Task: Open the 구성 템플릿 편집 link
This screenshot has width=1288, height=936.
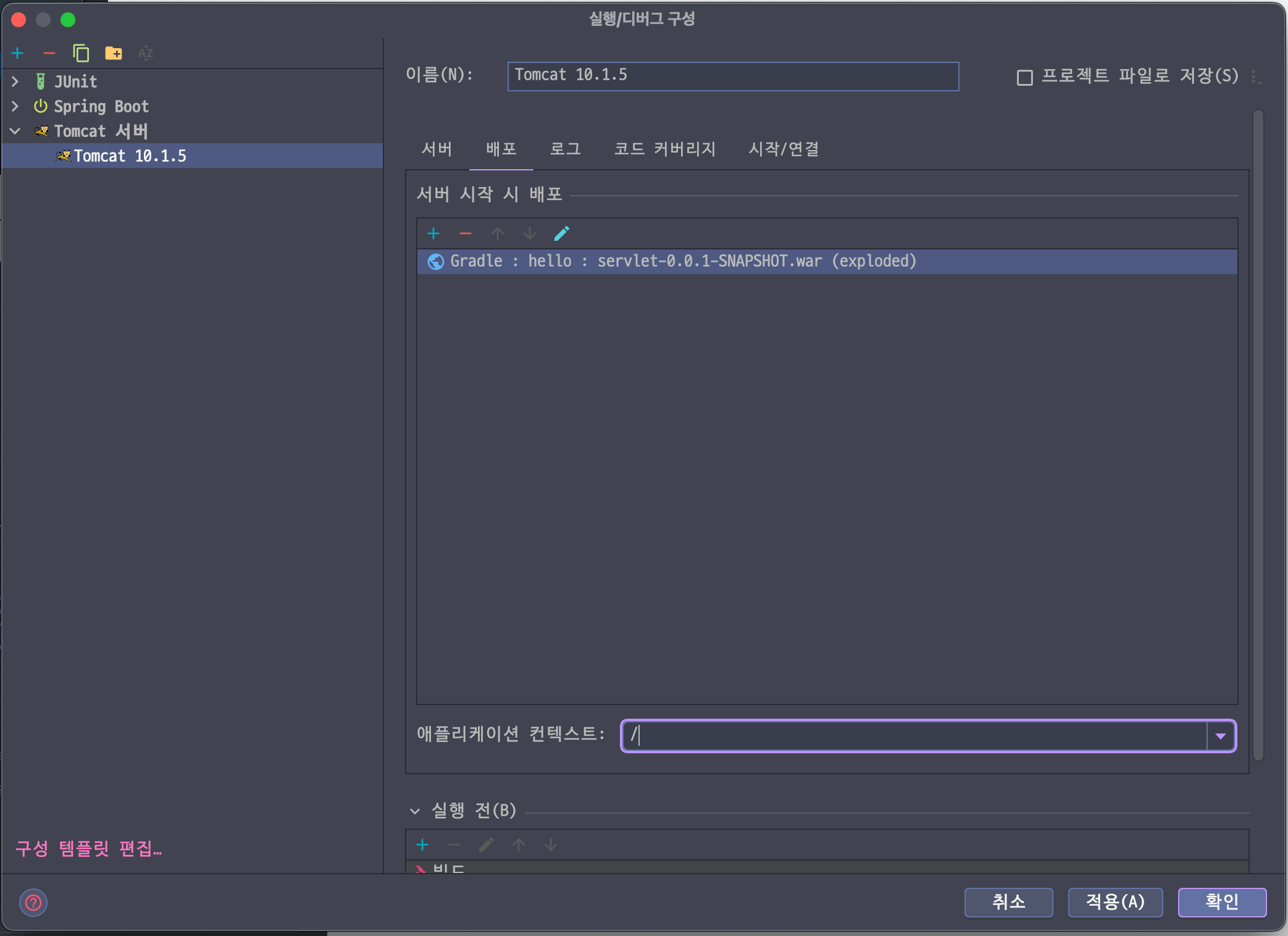Action: pyautogui.click(x=88, y=848)
